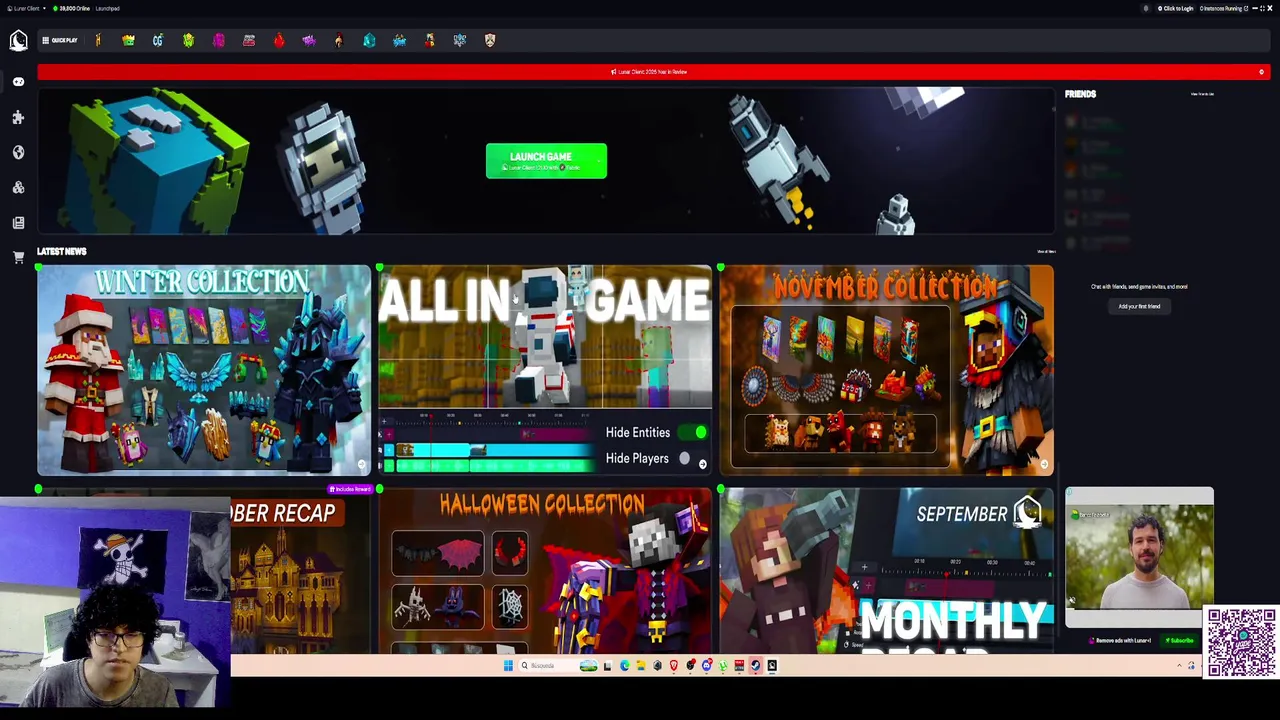Select the shield crest server icon
1280x720 pixels.
(x=489, y=40)
